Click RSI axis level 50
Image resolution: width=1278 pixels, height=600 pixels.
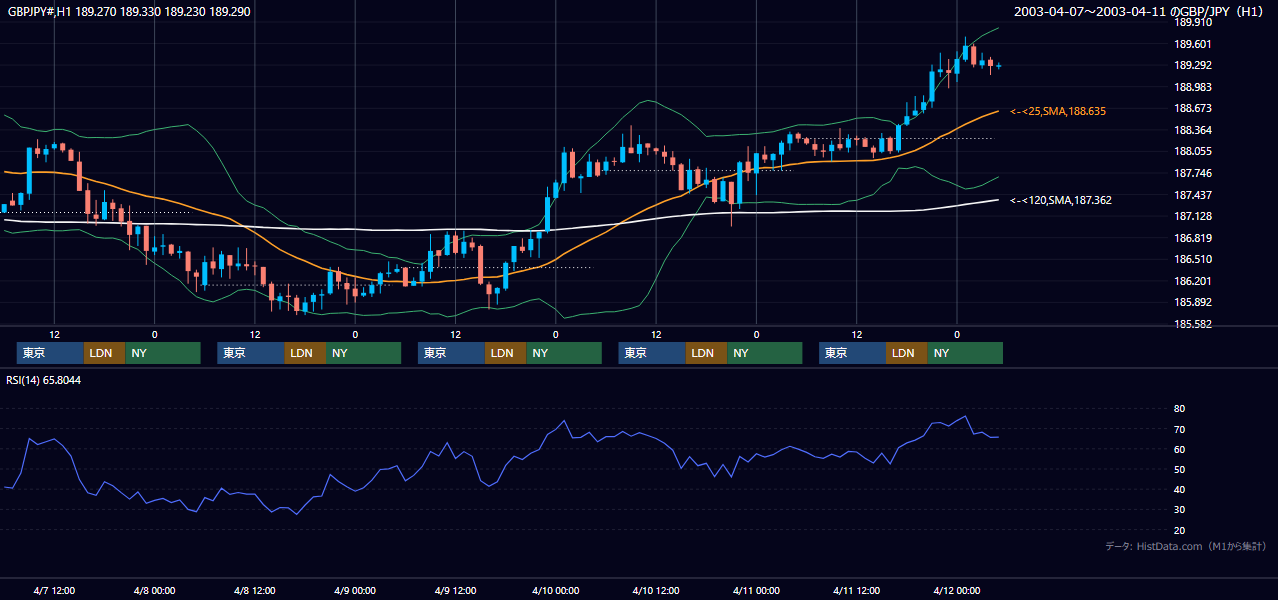(x=1179, y=469)
